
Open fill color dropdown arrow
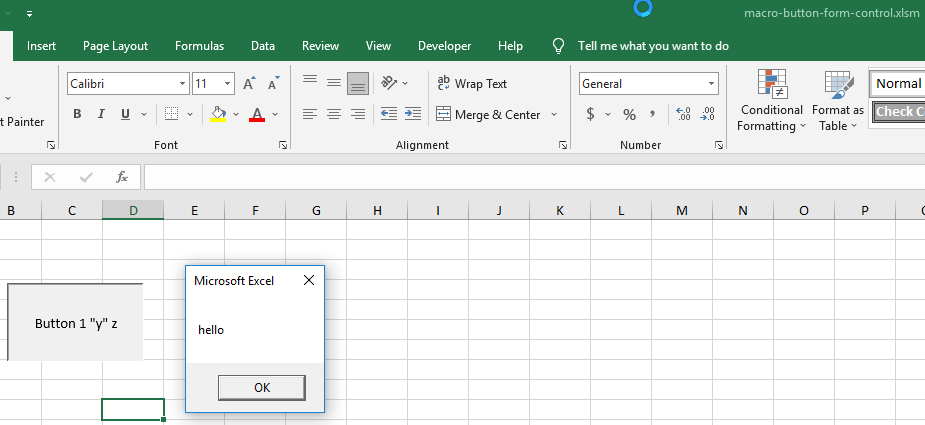point(236,114)
